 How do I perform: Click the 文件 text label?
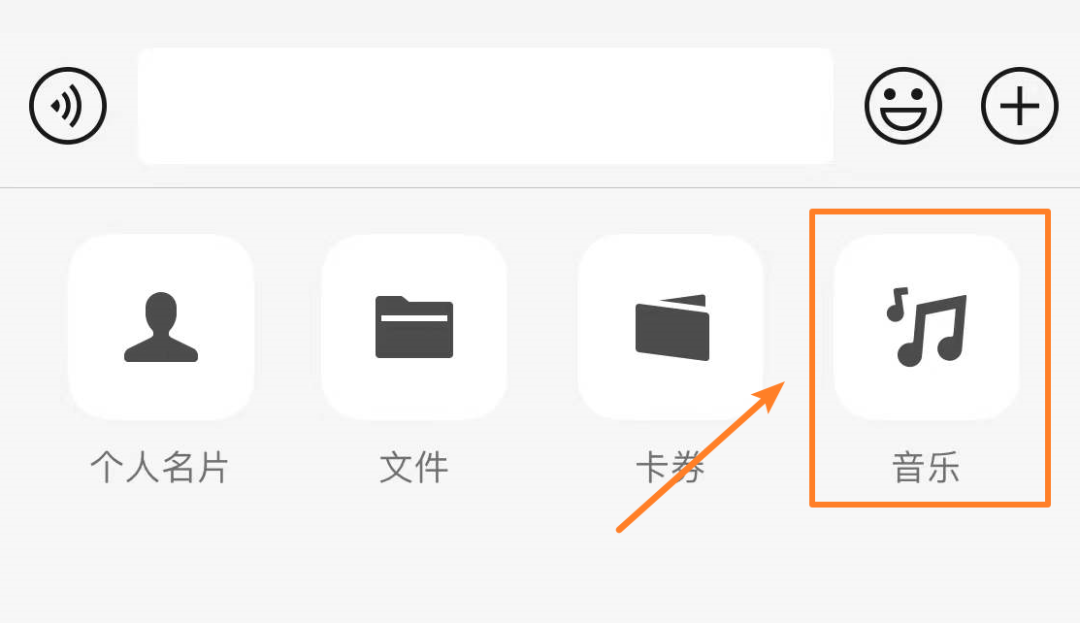pyautogui.click(x=414, y=467)
